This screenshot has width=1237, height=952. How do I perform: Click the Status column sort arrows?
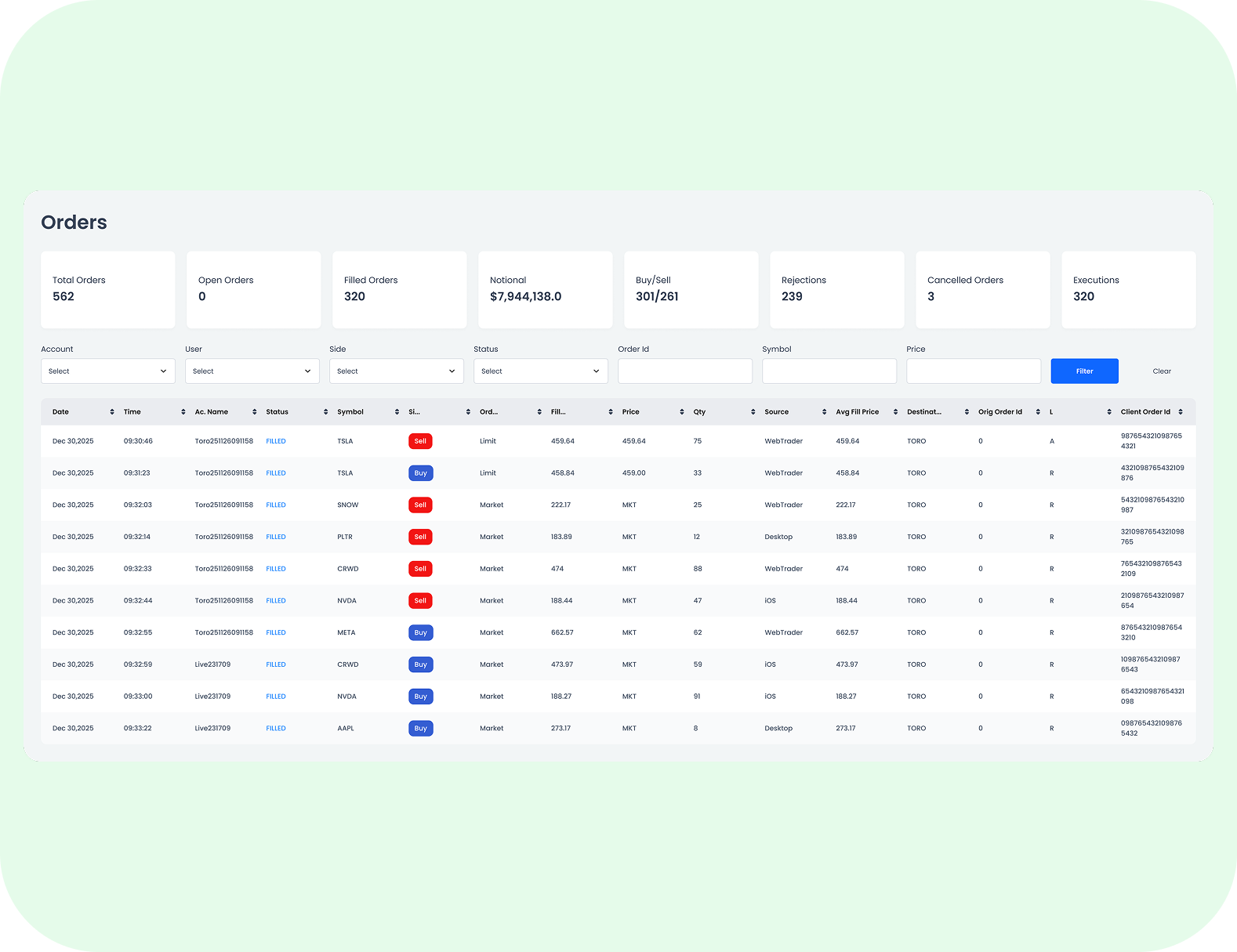coord(325,412)
